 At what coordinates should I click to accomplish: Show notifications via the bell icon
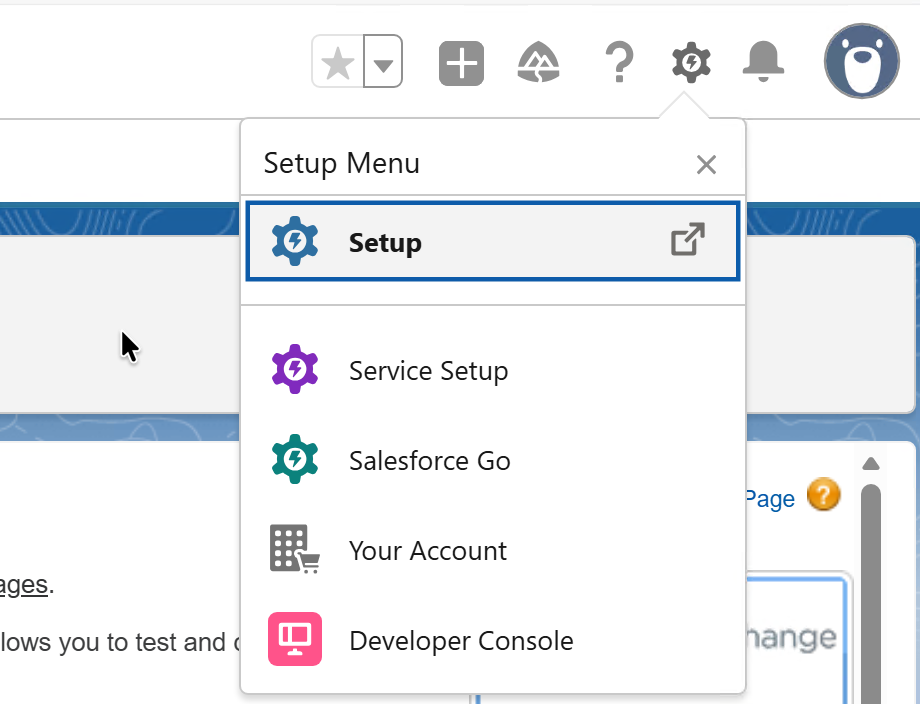[765, 64]
